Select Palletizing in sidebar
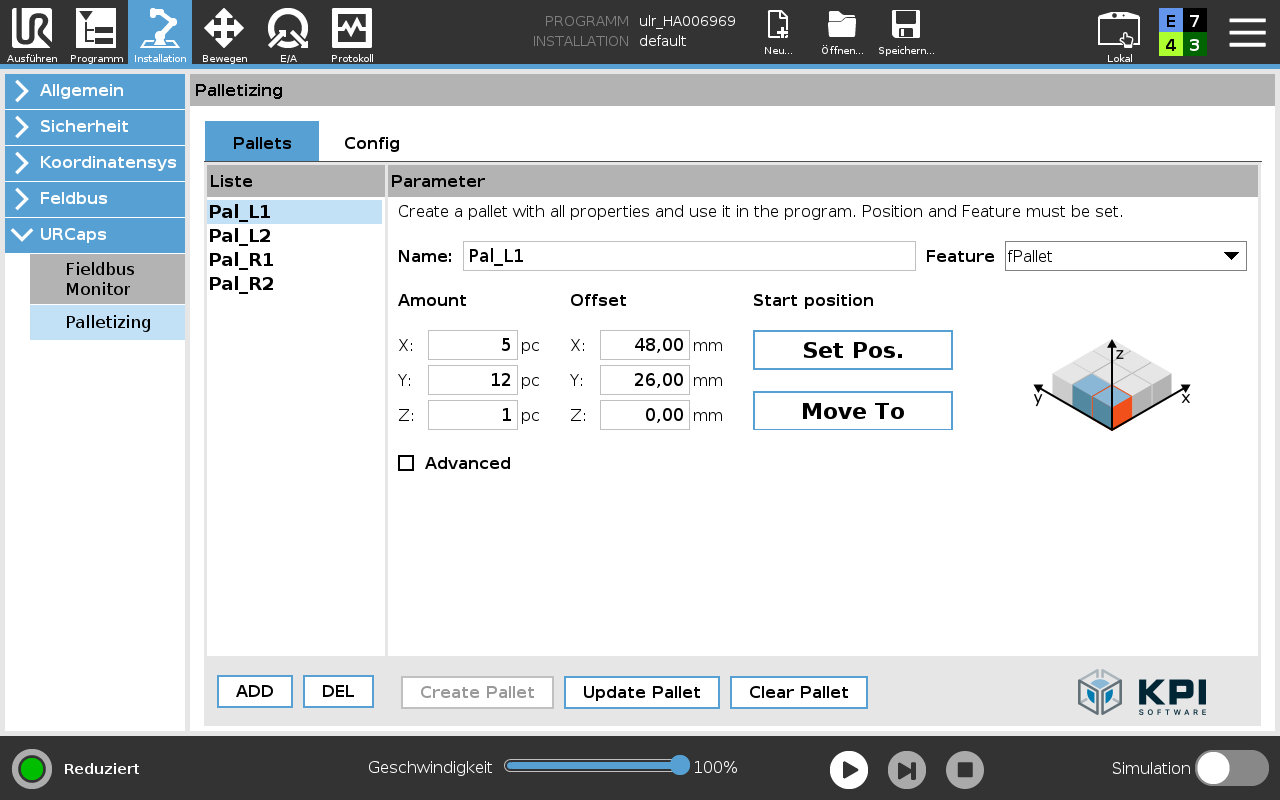Screen dimensions: 1280x800 tap(107, 323)
